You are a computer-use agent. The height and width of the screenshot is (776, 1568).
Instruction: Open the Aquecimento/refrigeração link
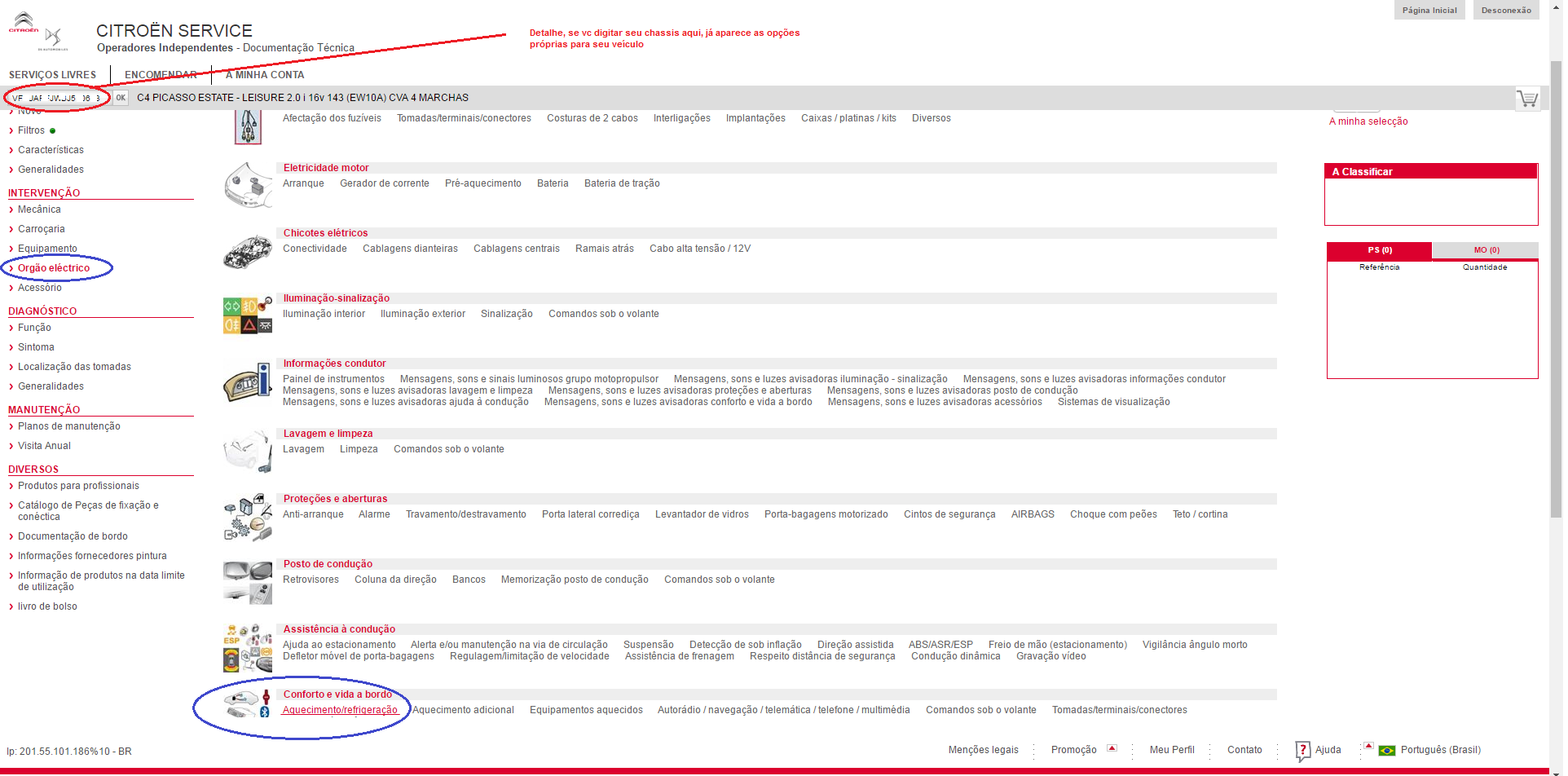pos(340,710)
